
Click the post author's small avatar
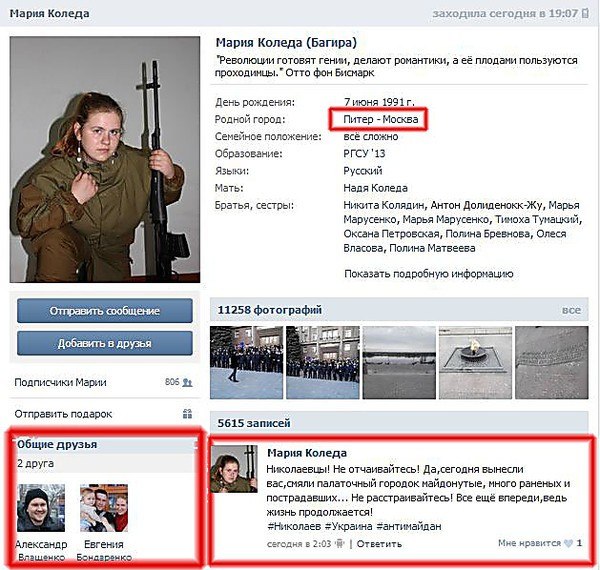(234, 469)
